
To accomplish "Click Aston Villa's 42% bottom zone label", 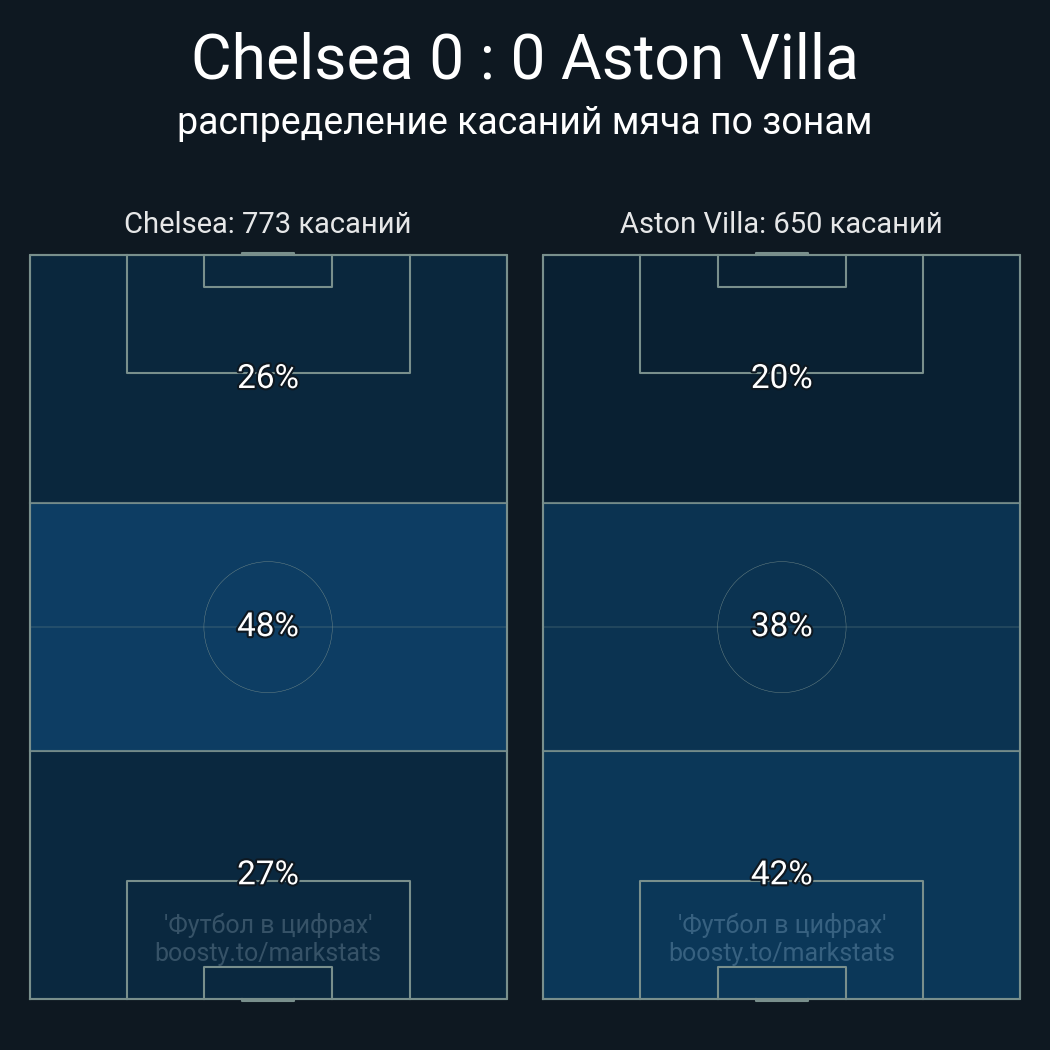I will tap(781, 873).
